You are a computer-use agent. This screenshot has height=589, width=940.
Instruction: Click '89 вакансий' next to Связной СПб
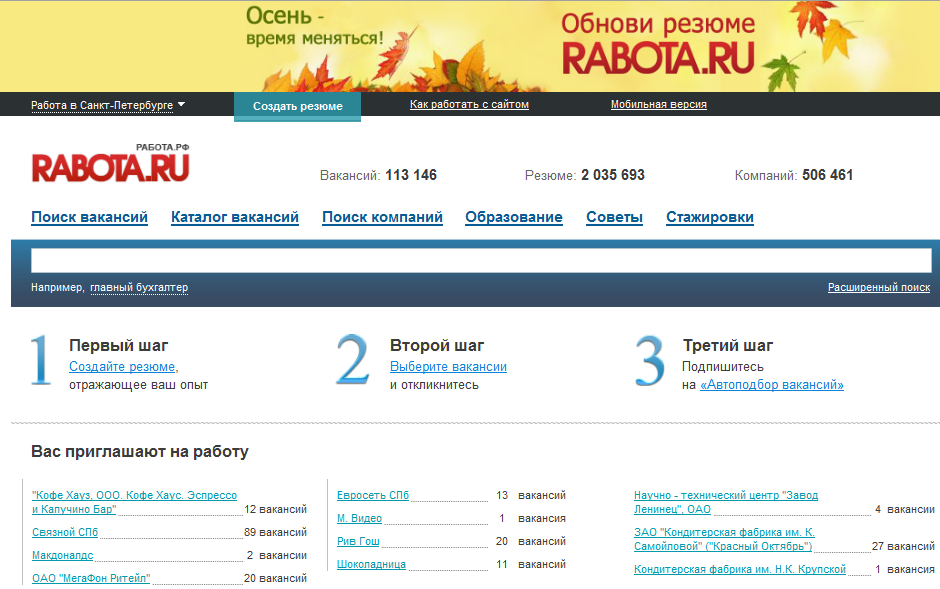pos(275,532)
